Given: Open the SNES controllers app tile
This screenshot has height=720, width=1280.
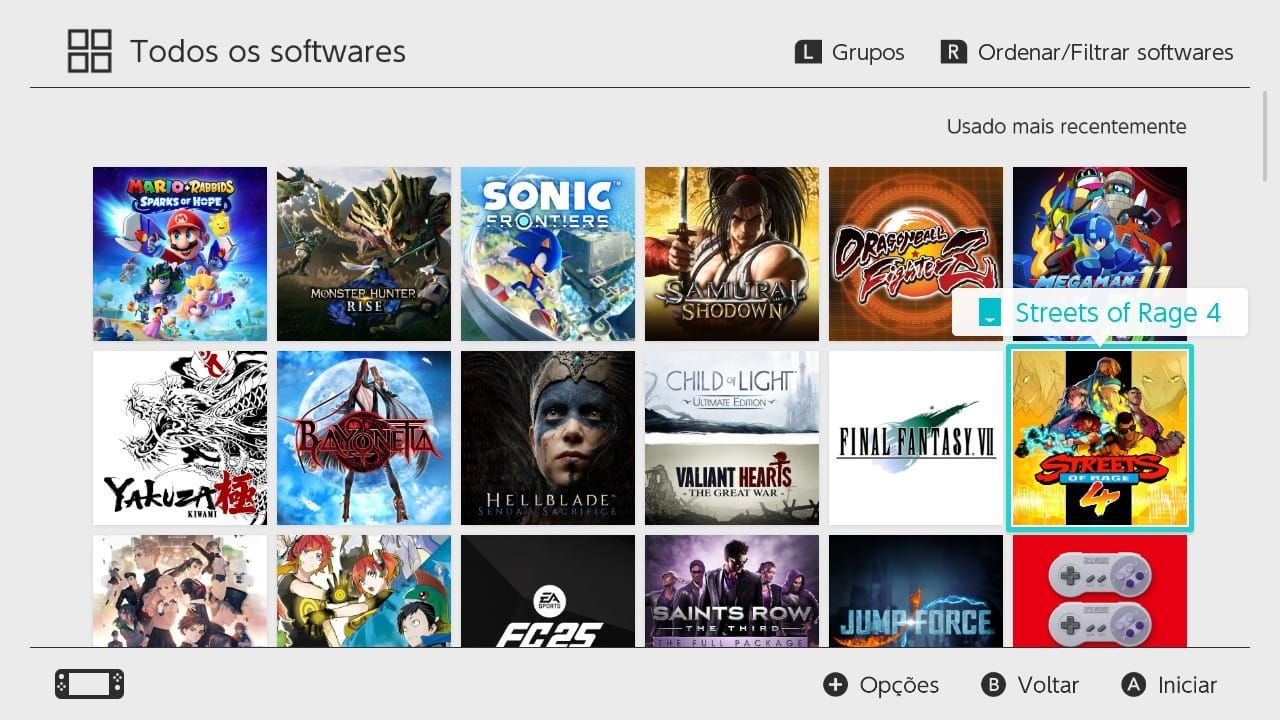Looking at the screenshot, I should coord(1100,591).
